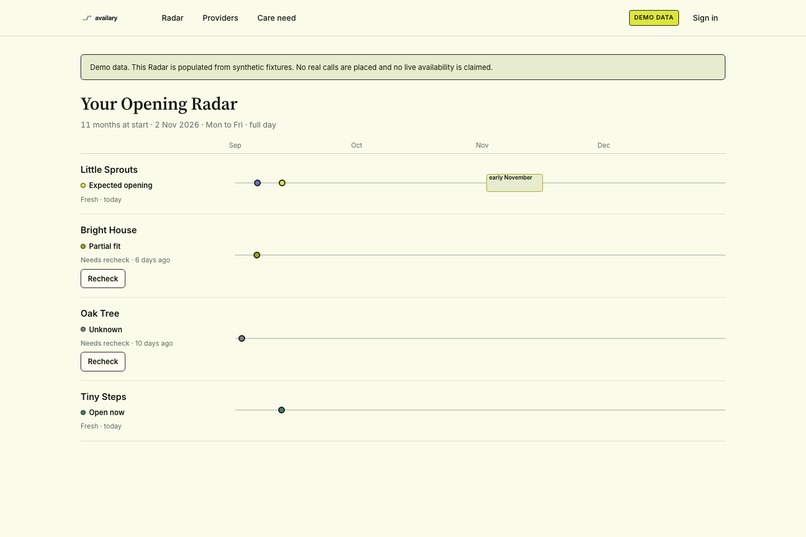
Task: Click the Nov month label
Action: coord(482,145)
